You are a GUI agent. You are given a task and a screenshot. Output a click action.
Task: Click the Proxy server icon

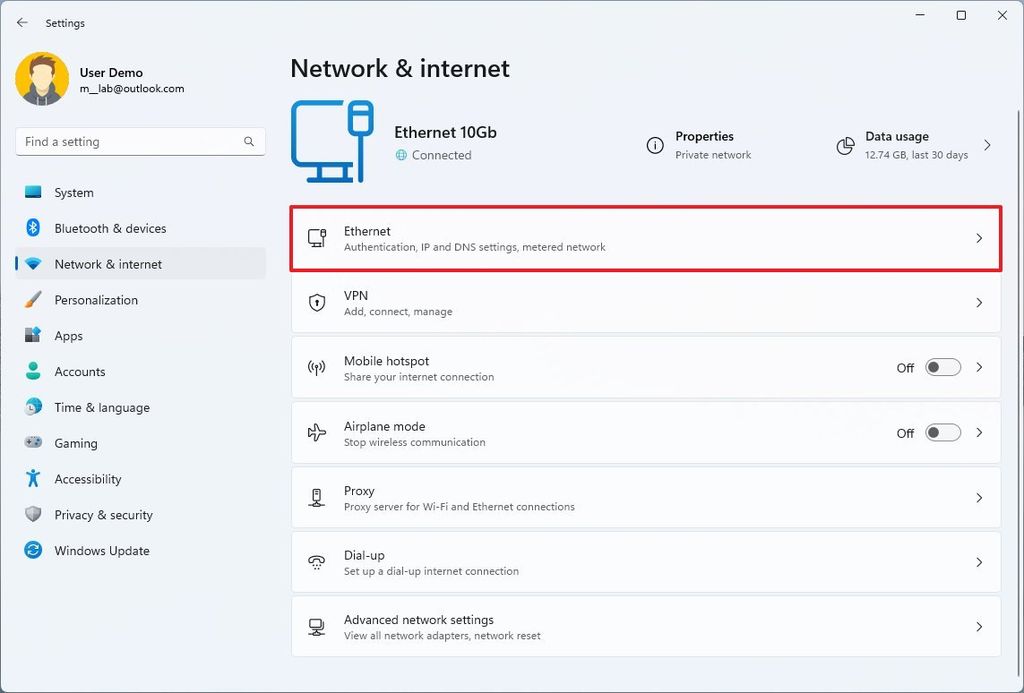click(316, 497)
